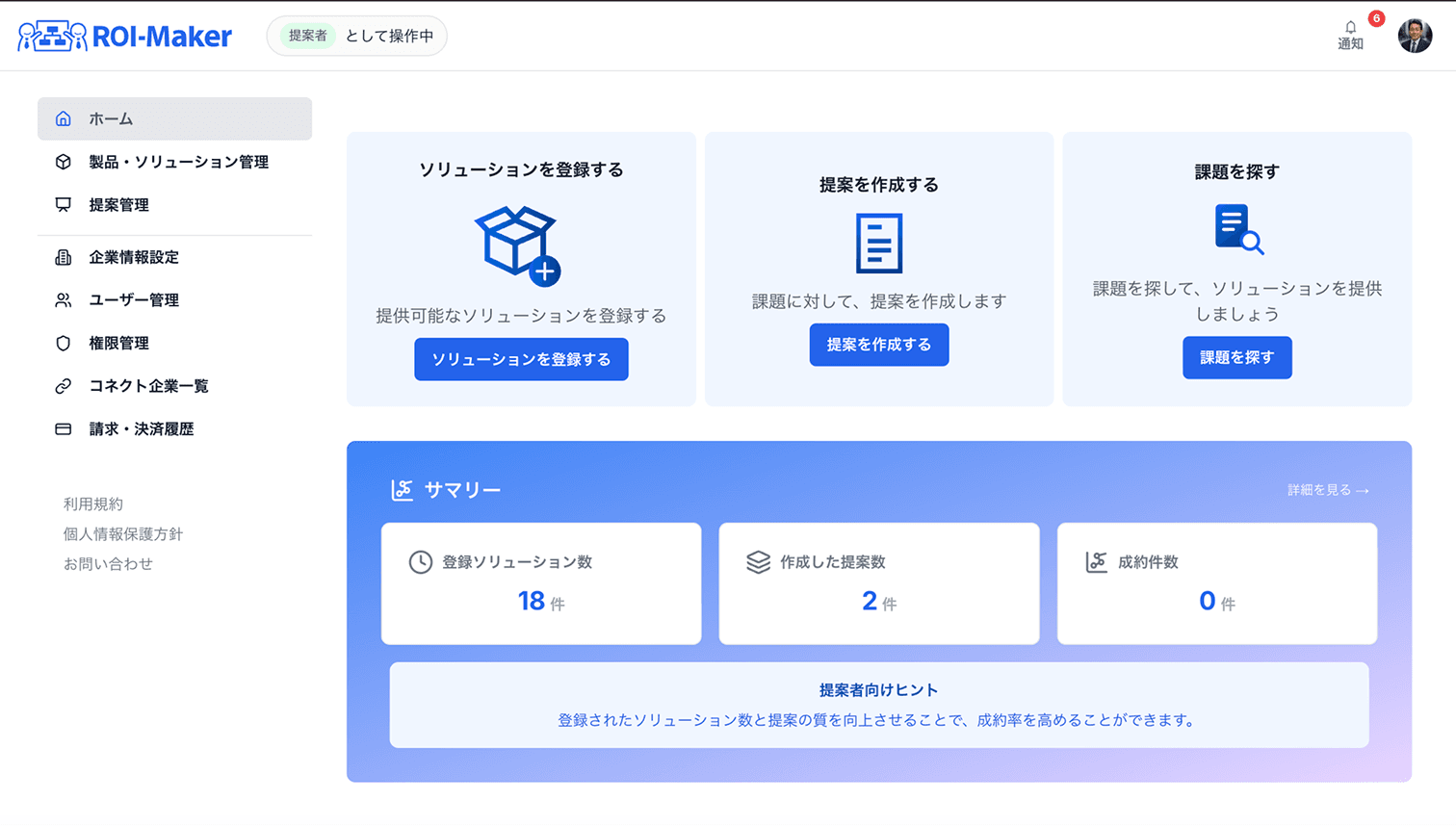Click the 課題を探す button
Image resolution: width=1456 pixels, height=826 pixels.
(x=1236, y=357)
